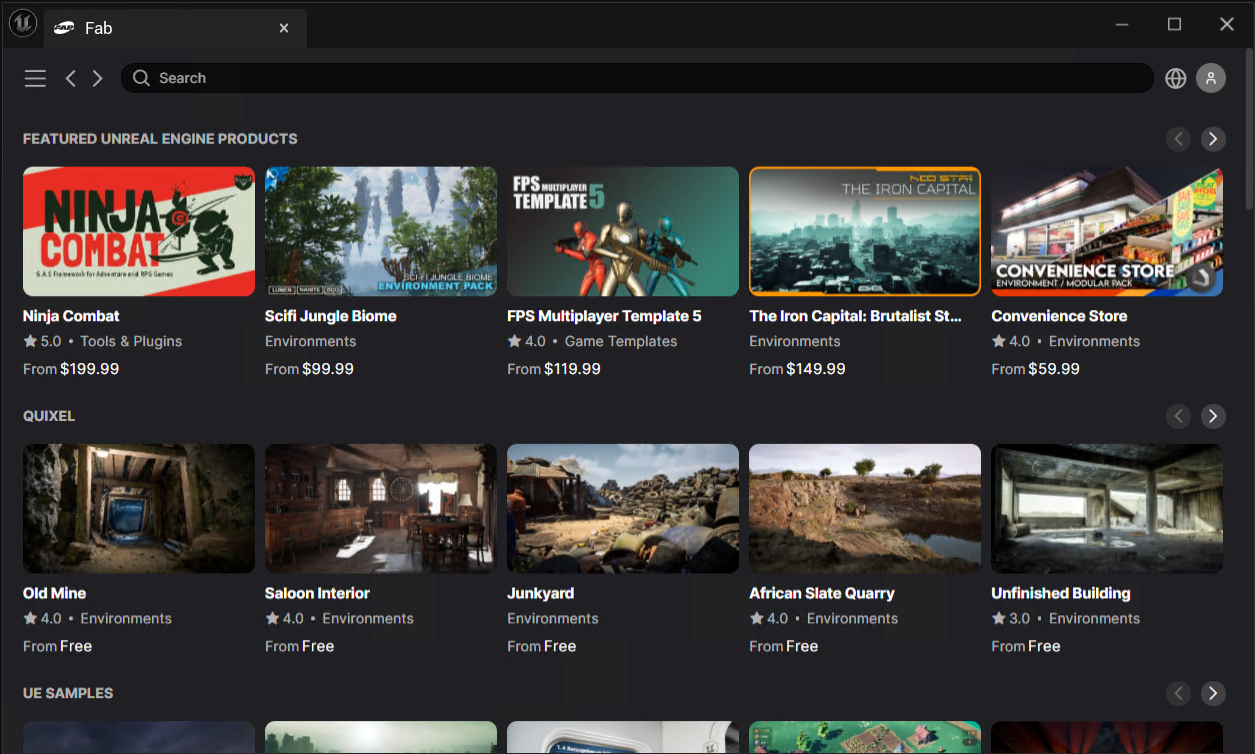The image size is (1255, 754).
Task: Click Game Templates under FPS Multiplayer Template
Action: click(x=621, y=341)
